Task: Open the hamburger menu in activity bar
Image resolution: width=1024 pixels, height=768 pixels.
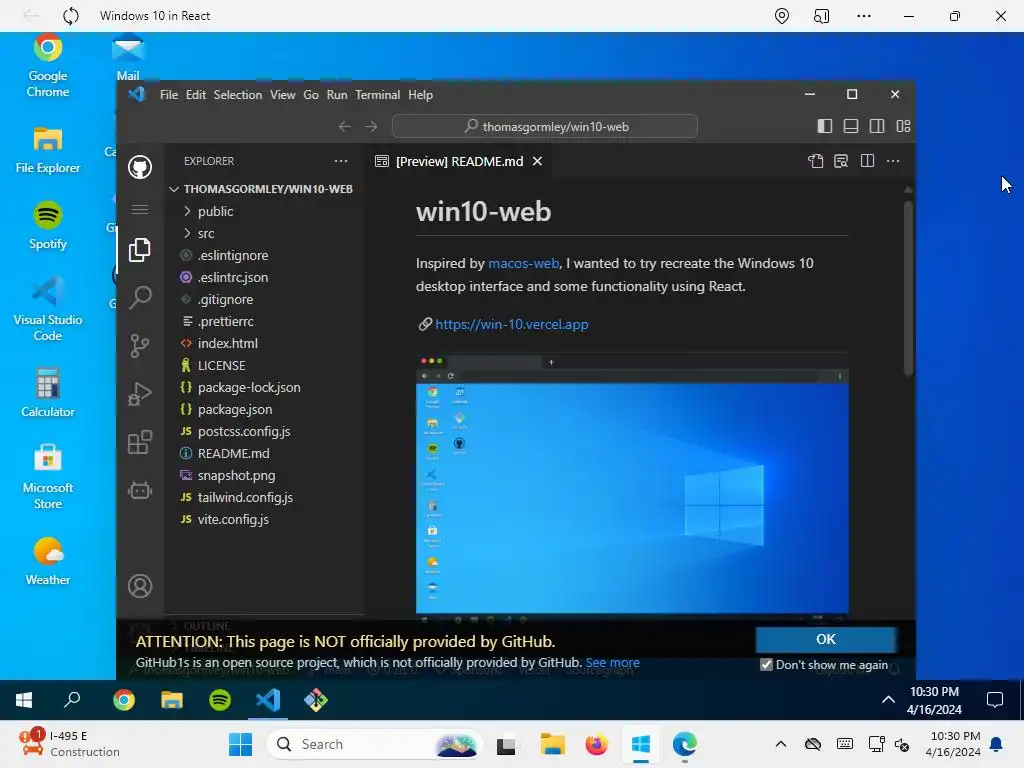Action: 140,210
